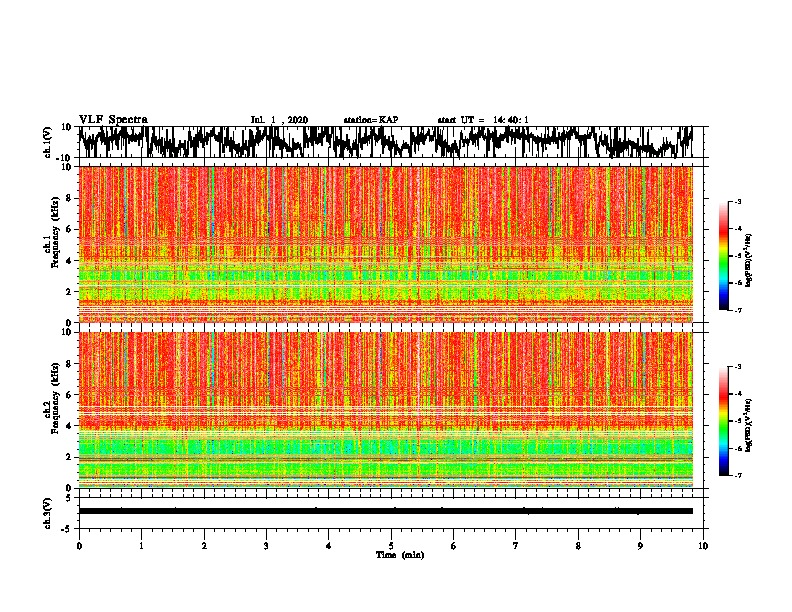The height and width of the screenshot is (612, 792).
Task: Click the time axis tick label "7"
Action: [x=515, y=546]
